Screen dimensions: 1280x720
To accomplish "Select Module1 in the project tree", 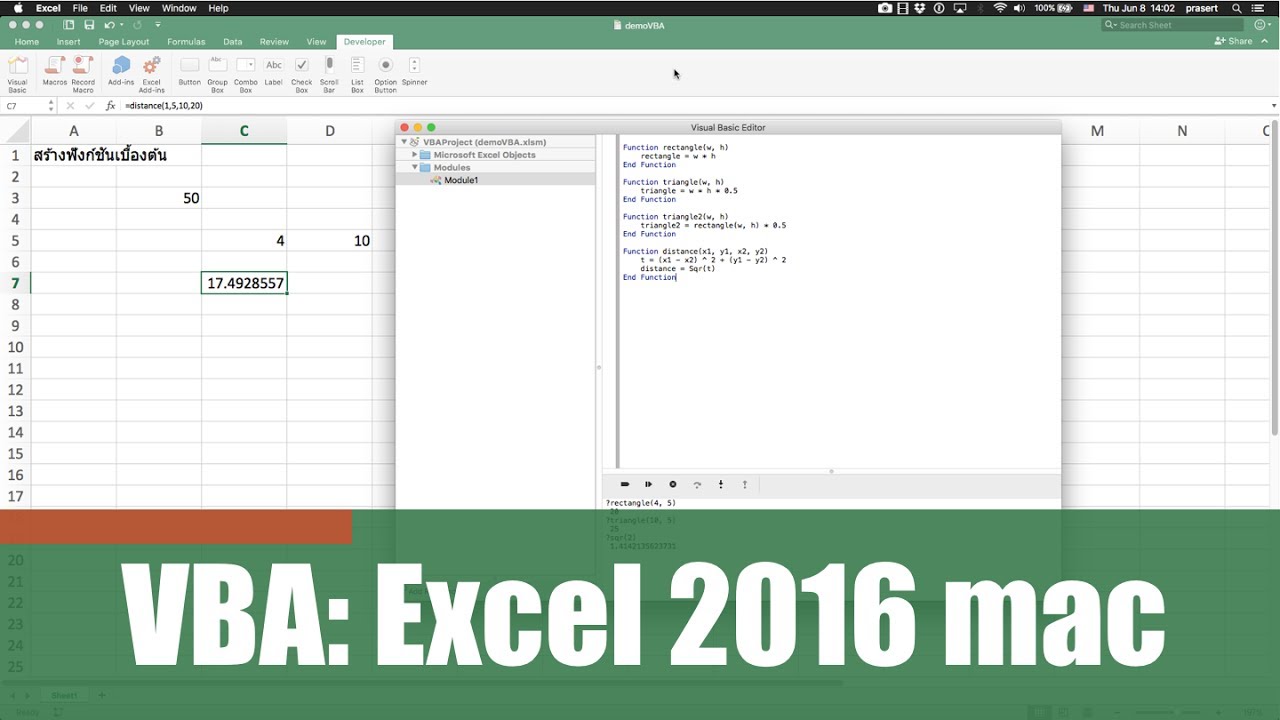I will [x=461, y=180].
